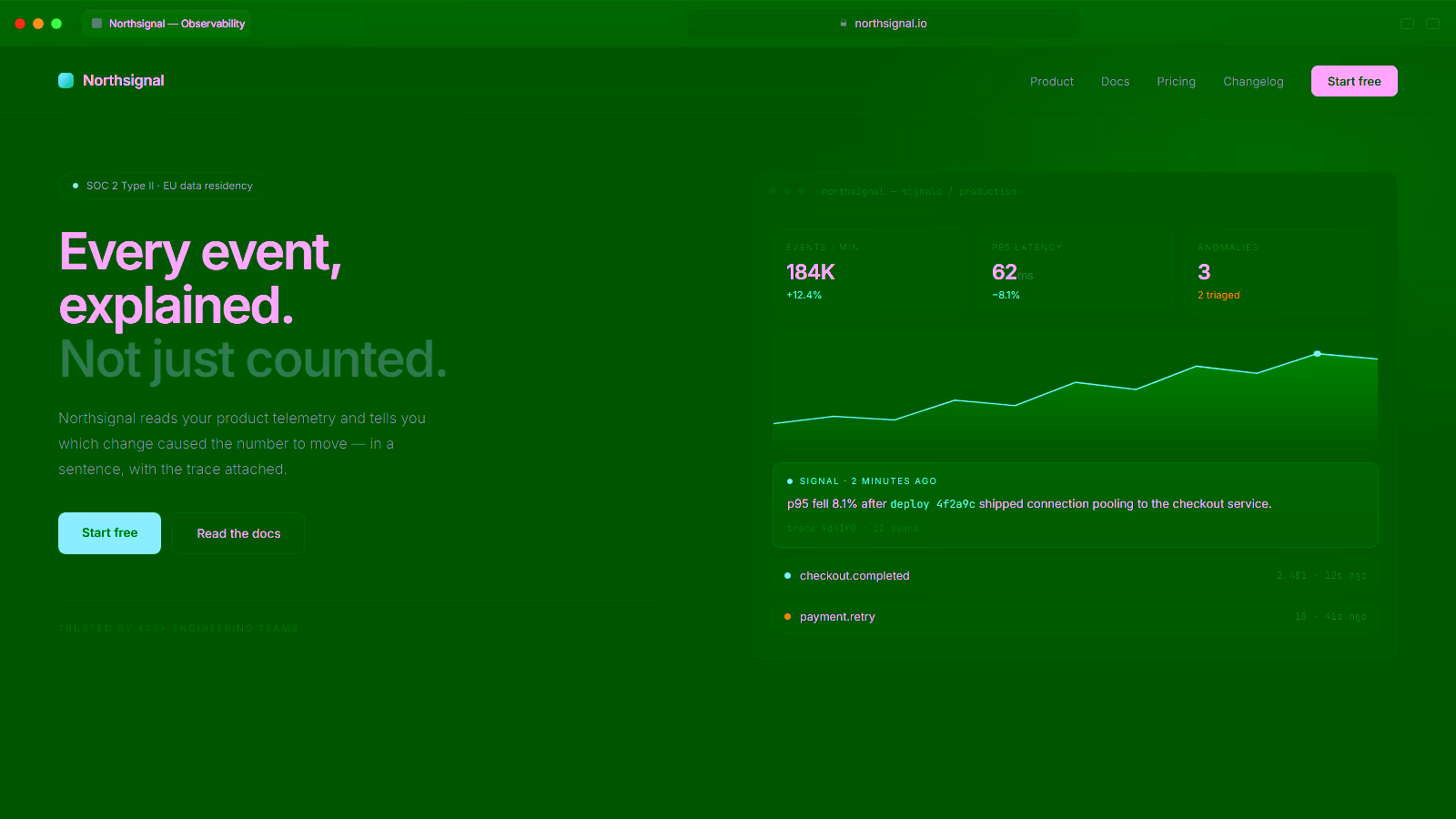
Task: Open the Docs navigation link
Action: pos(1115,81)
